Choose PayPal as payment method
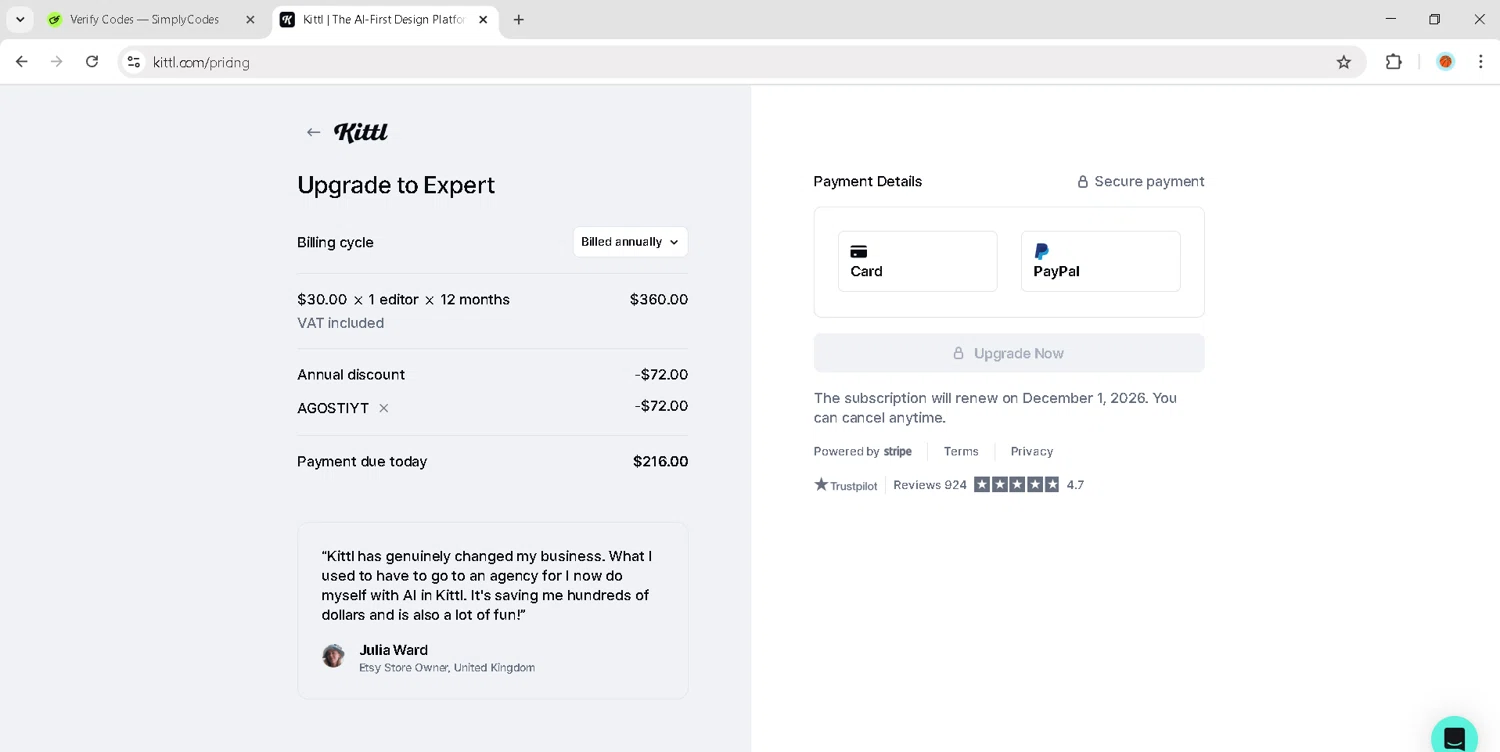This screenshot has width=1500, height=752. point(1100,262)
